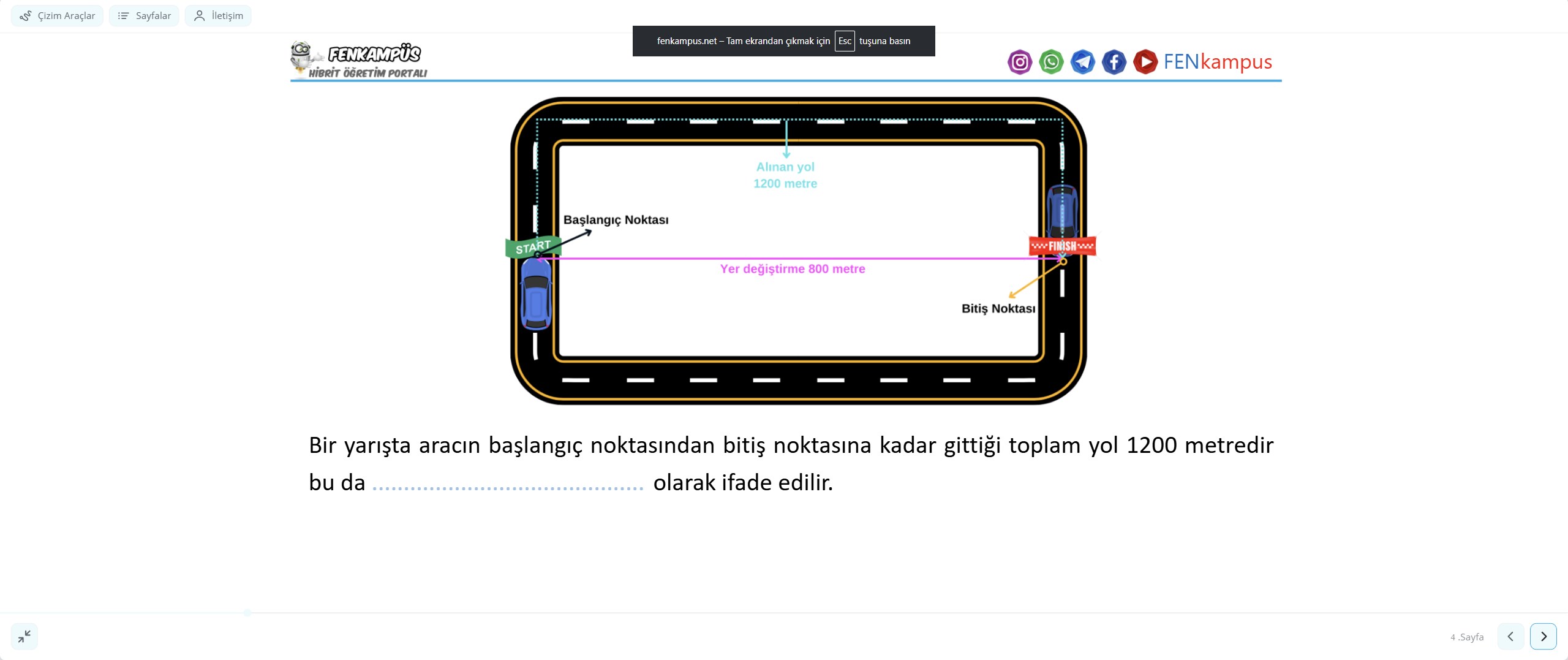Click the Facebook icon in header
Image resolution: width=1568 pixels, height=660 pixels.
pyautogui.click(x=1114, y=62)
